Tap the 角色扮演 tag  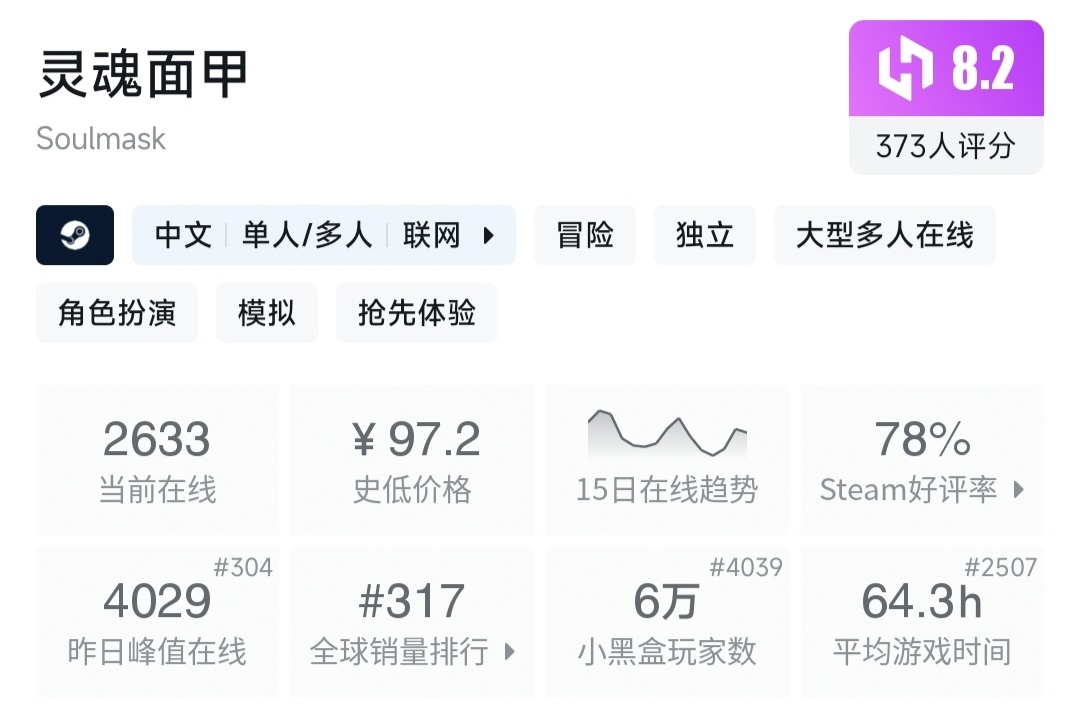117,313
